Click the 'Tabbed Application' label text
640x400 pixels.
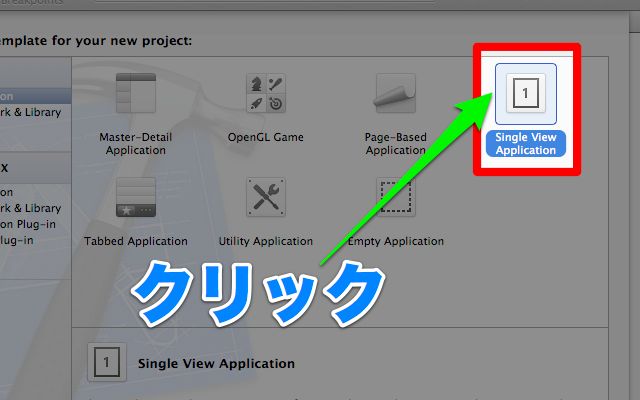(136, 241)
